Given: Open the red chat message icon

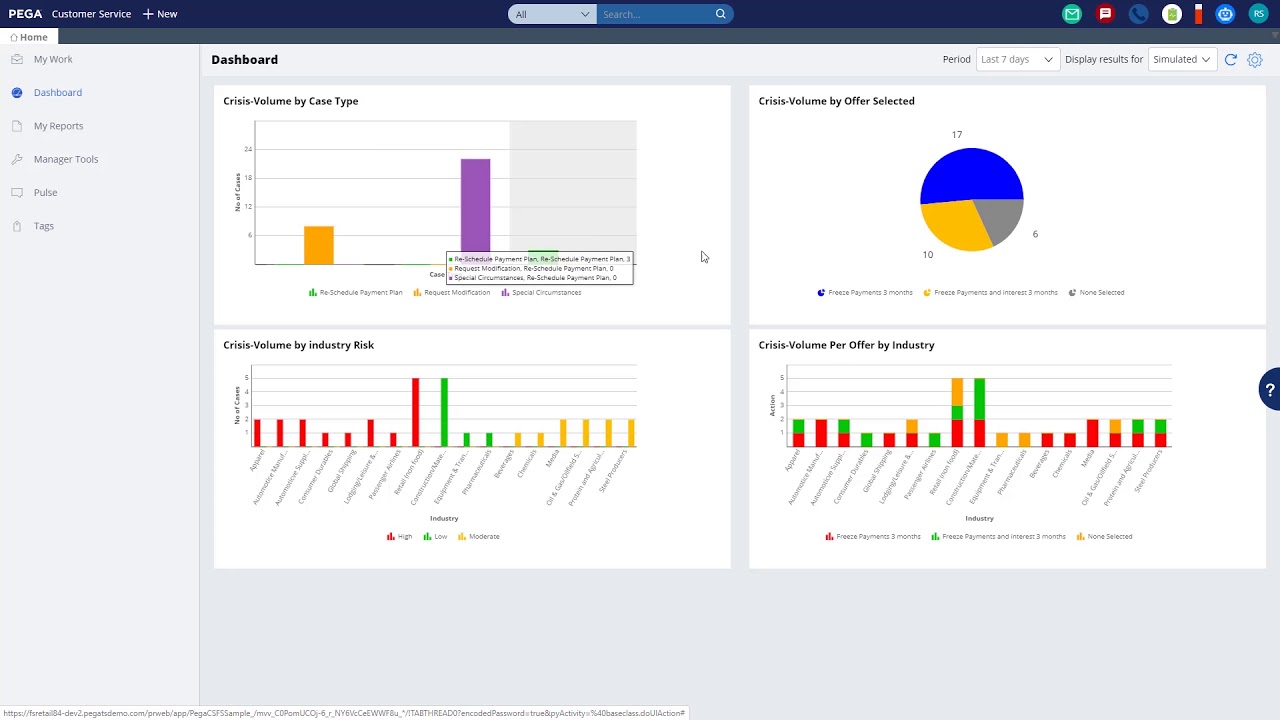Looking at the screenshot, I should (x=1105, y=14).
